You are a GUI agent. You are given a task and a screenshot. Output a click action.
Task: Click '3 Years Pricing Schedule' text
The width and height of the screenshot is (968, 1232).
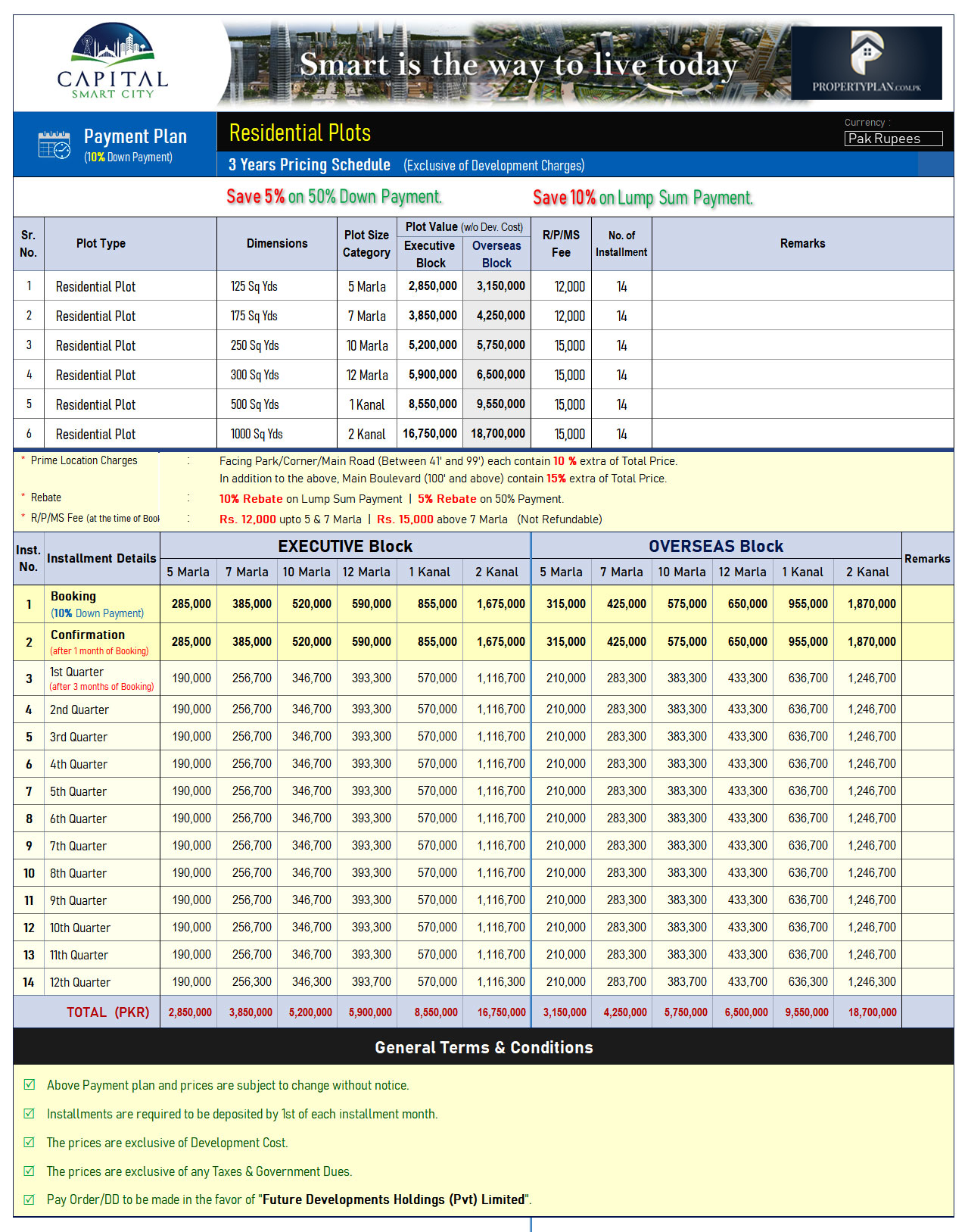(310, 164)
